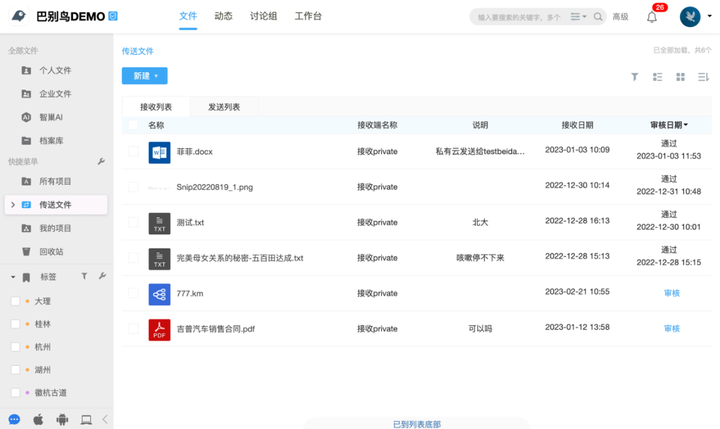720x429 pixels.
Task: Open 智巢AI in the sidebar
Action: coord(51,117)
